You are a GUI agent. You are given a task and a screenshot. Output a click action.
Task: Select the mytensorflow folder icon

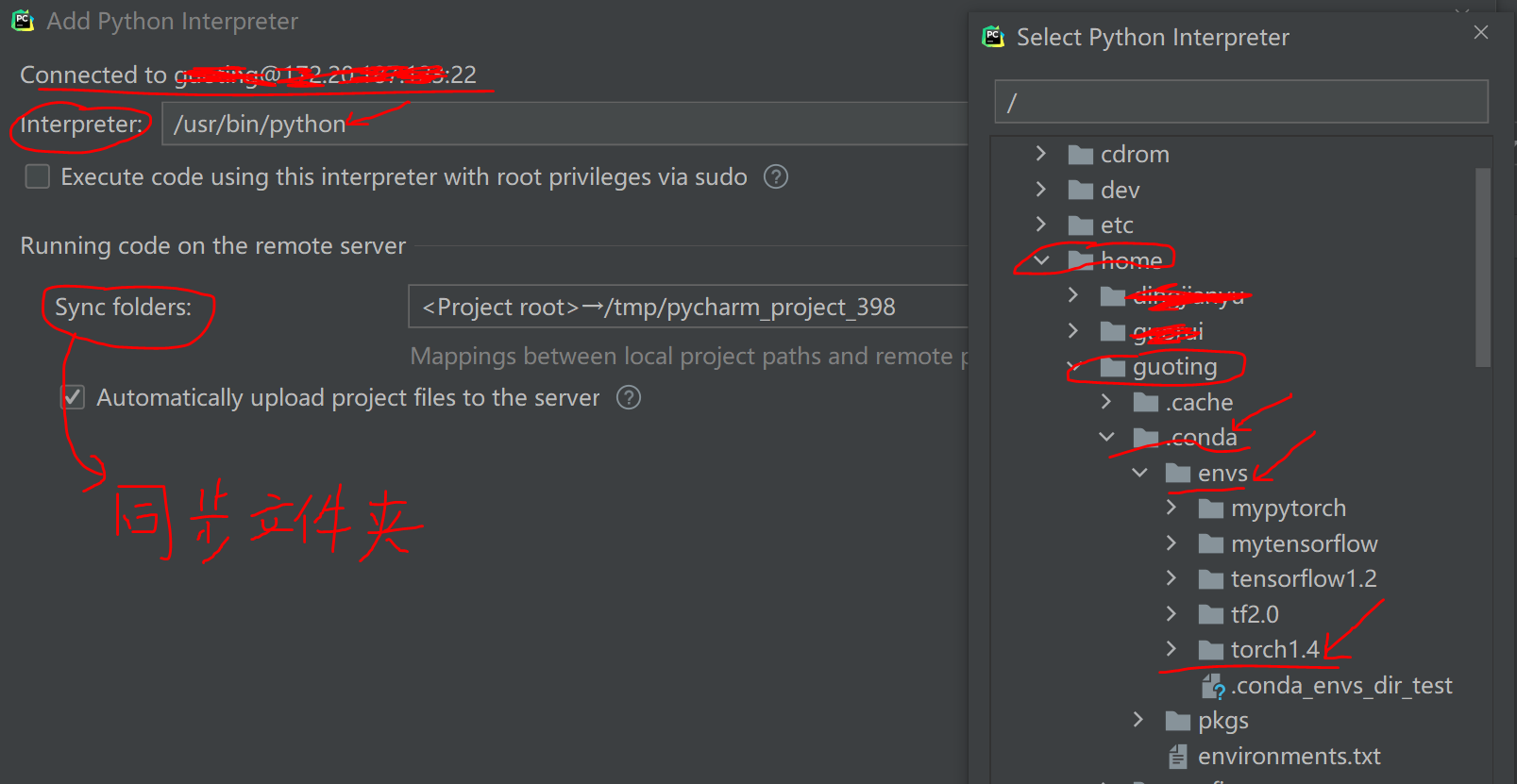1211,544
